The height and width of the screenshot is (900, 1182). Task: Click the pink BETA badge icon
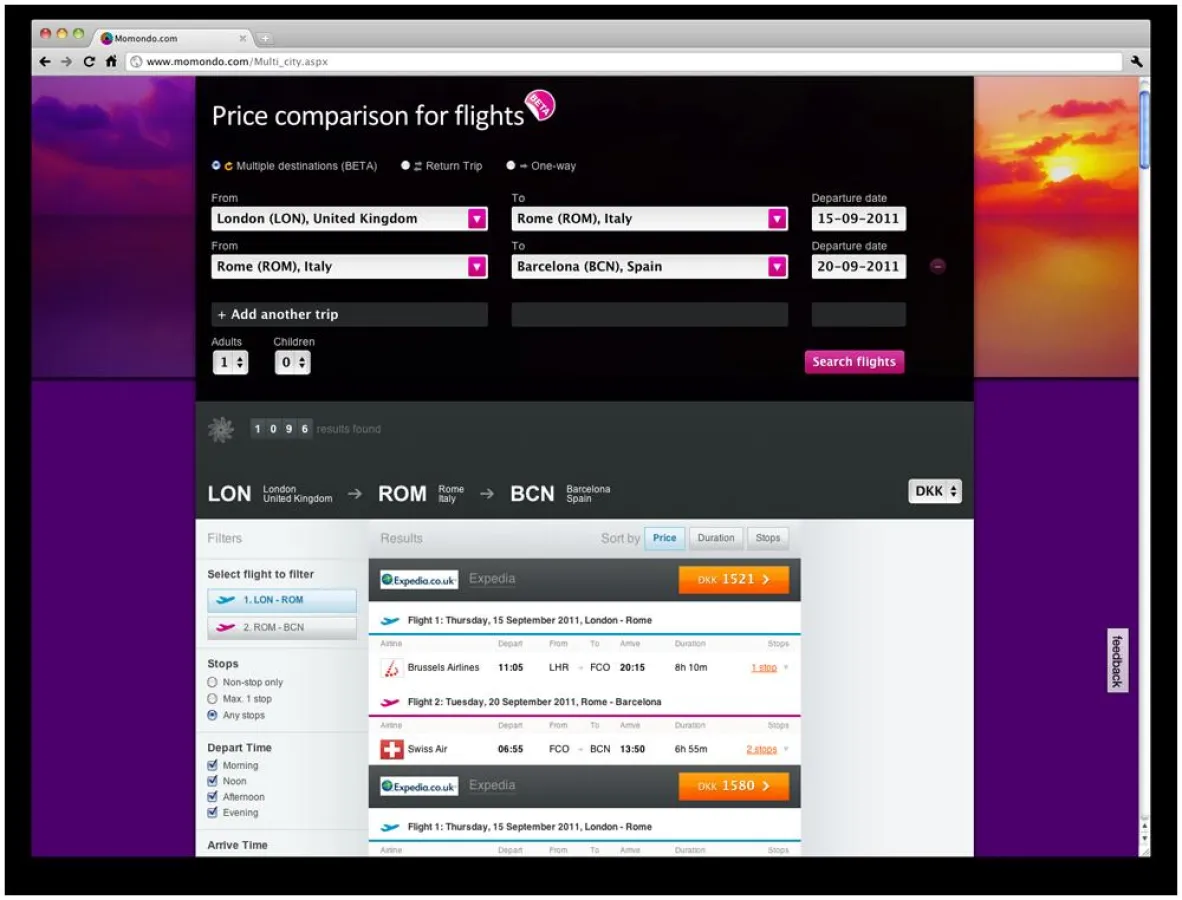[x=541, y=106]
